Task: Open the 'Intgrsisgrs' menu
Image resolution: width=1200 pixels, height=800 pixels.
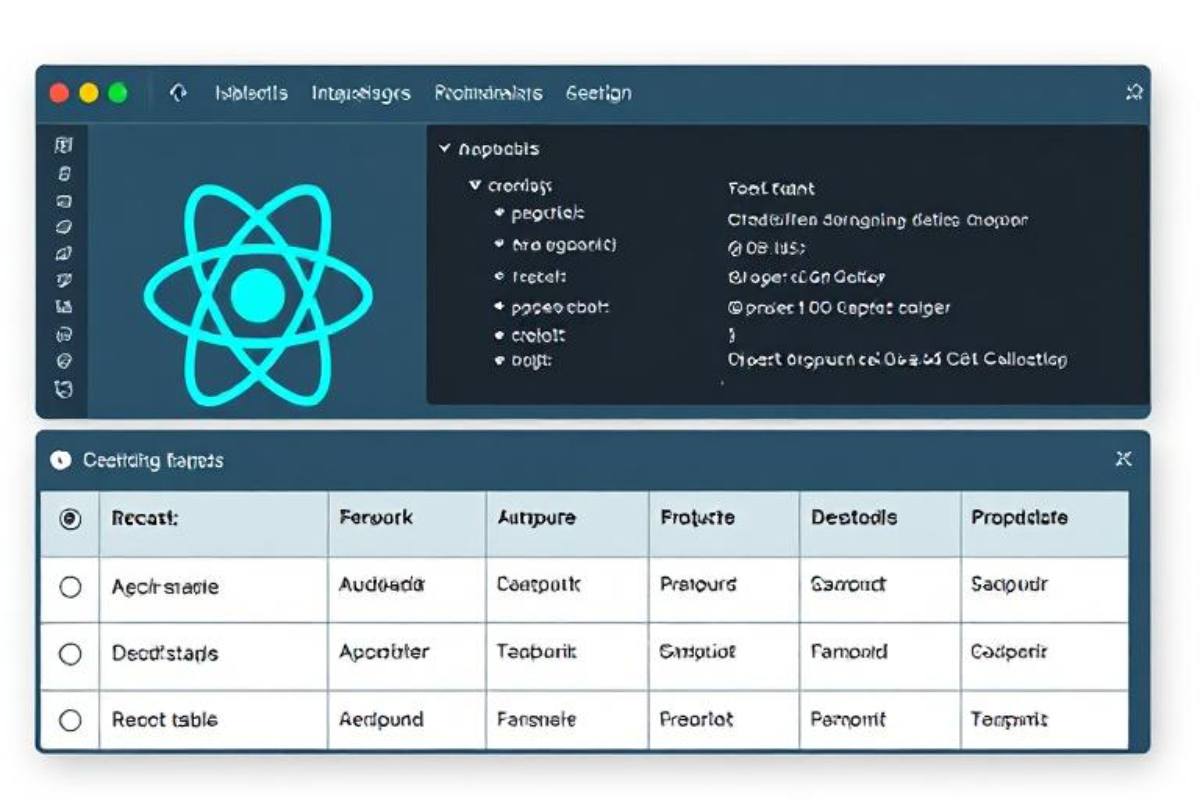Action: pyautogui.click(x=361, y=93)
